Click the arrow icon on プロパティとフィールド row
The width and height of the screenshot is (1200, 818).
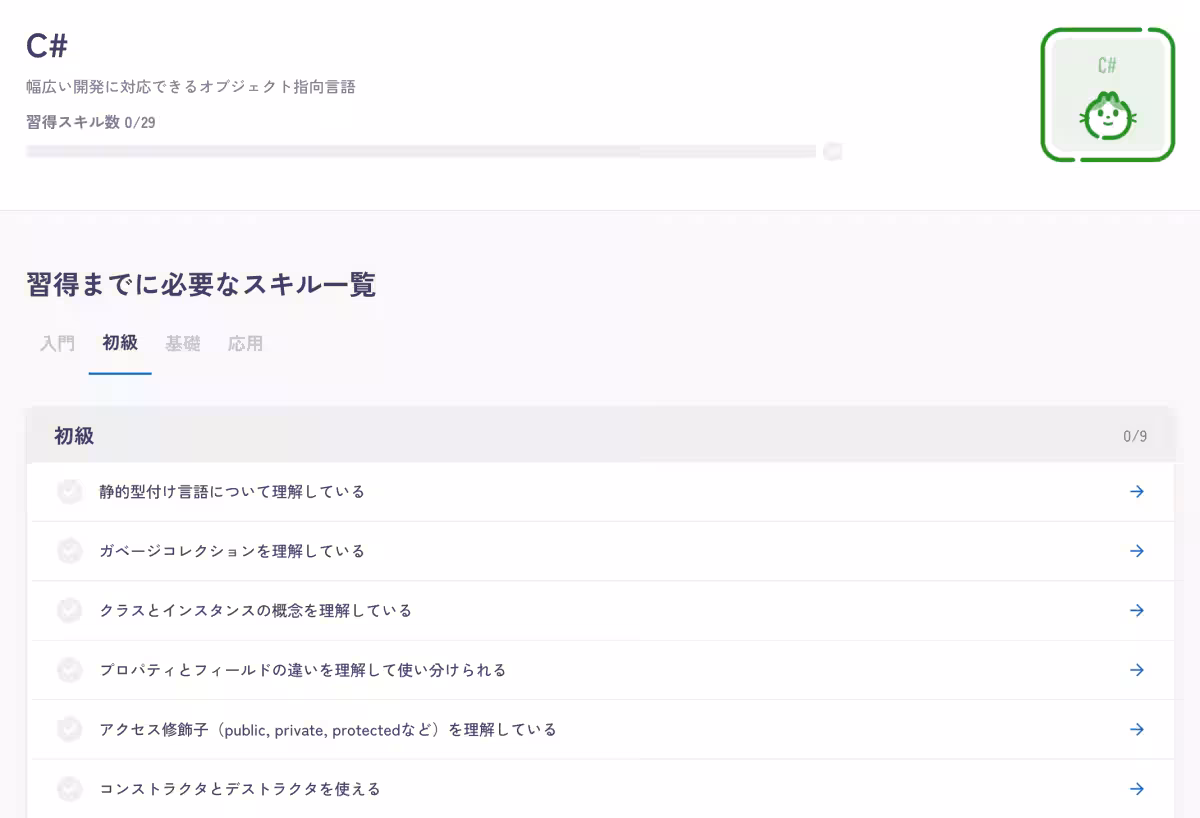click(1137, 670)
